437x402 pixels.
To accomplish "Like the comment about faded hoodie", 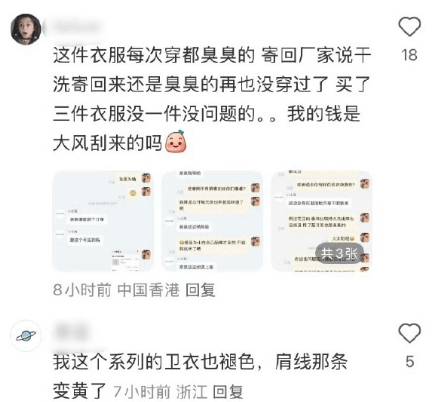I will click(x=409, y=333).
